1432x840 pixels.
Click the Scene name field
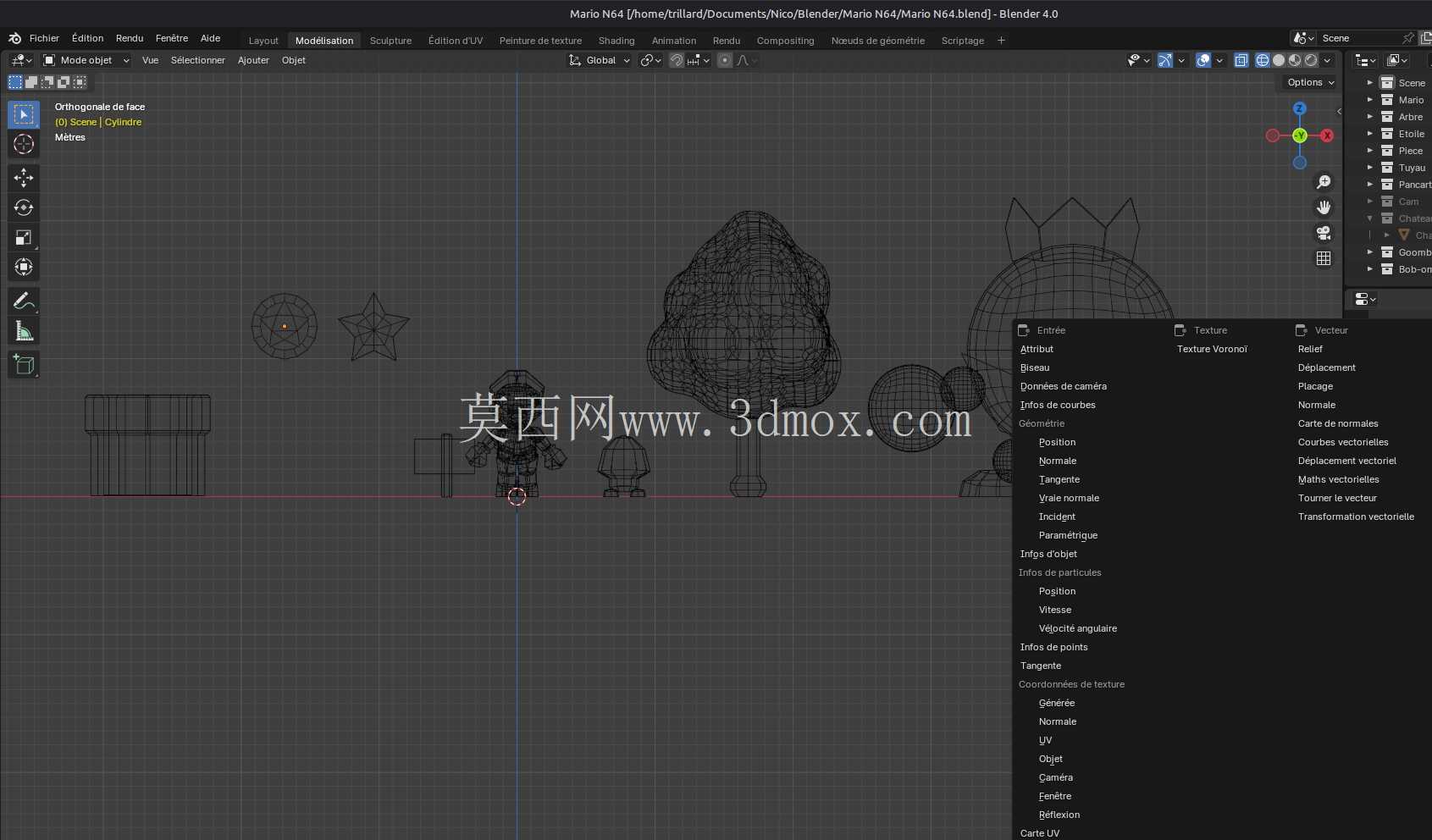(1360, 38)
